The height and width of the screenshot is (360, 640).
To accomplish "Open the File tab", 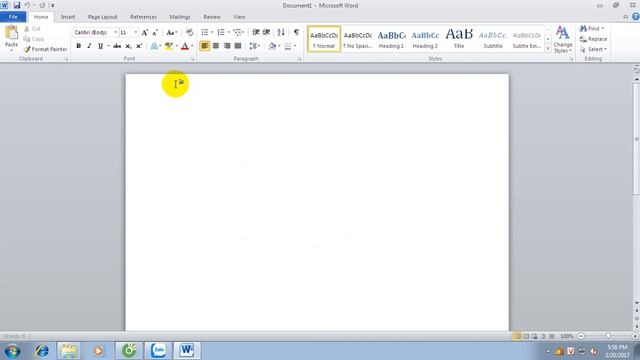I will [13, 17].
